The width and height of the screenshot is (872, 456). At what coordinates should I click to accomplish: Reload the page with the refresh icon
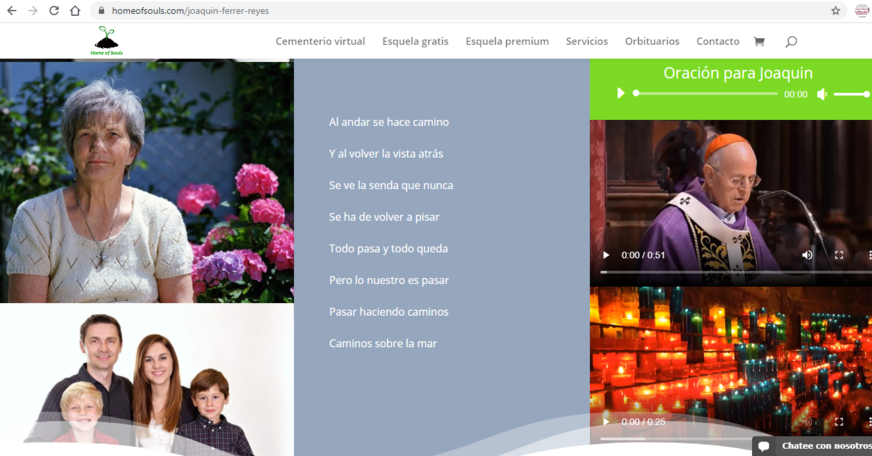coord(54,11)
